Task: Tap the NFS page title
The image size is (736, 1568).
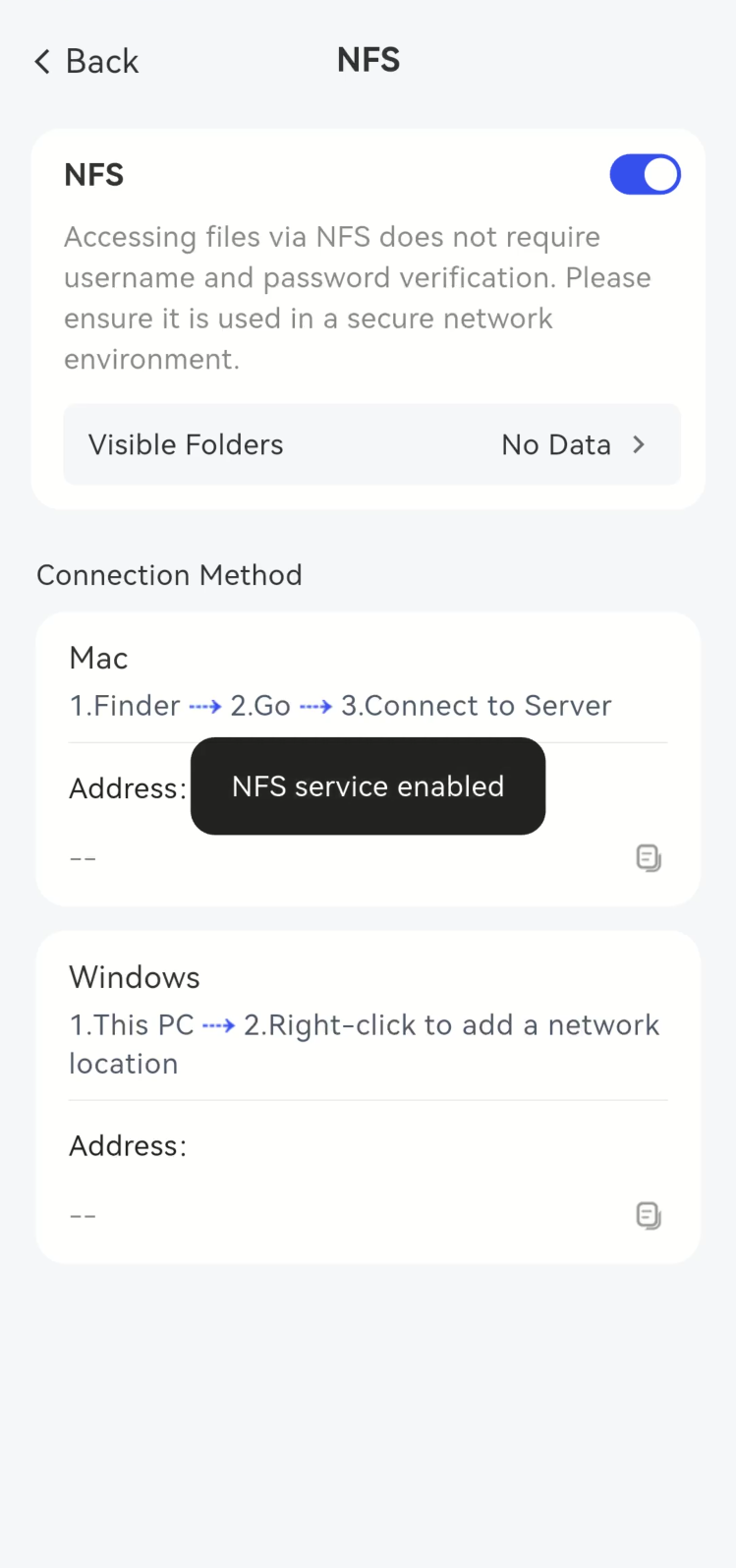Action: (x=368, y=60)
